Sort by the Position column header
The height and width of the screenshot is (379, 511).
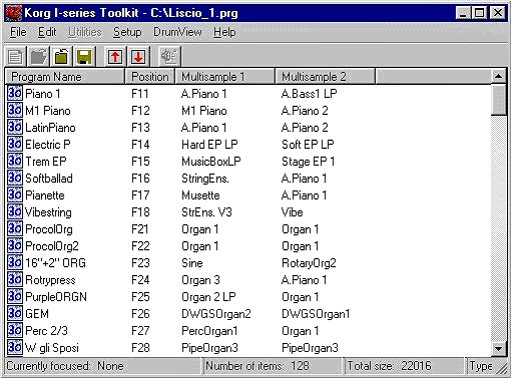tap(150, 77)
